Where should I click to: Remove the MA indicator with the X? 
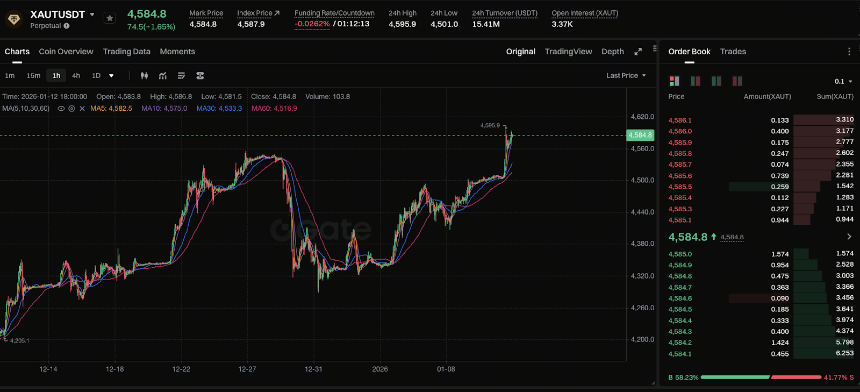pyautogui.click(x=82, y=109)
